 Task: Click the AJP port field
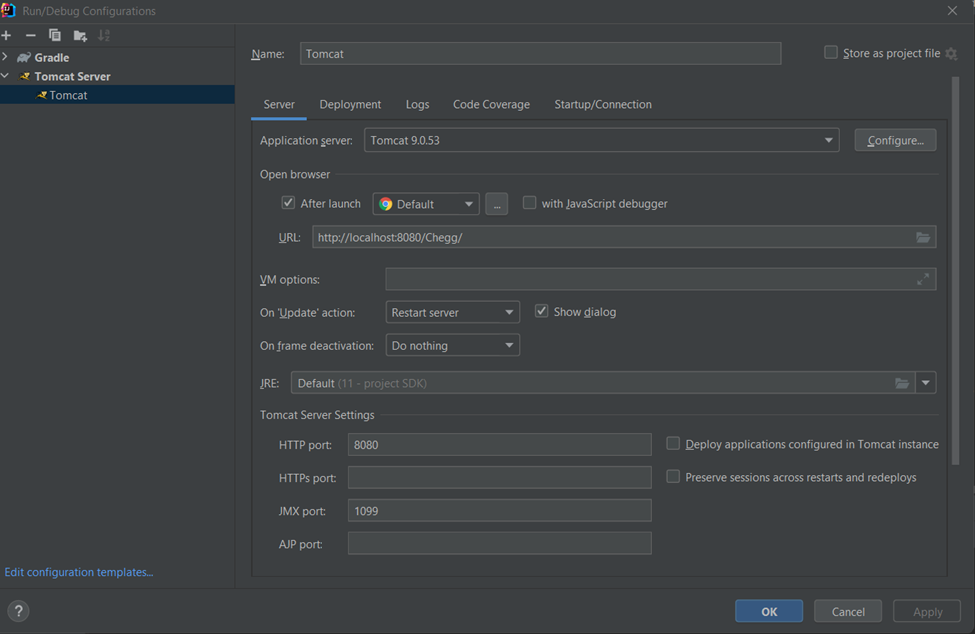pos(499,543)
